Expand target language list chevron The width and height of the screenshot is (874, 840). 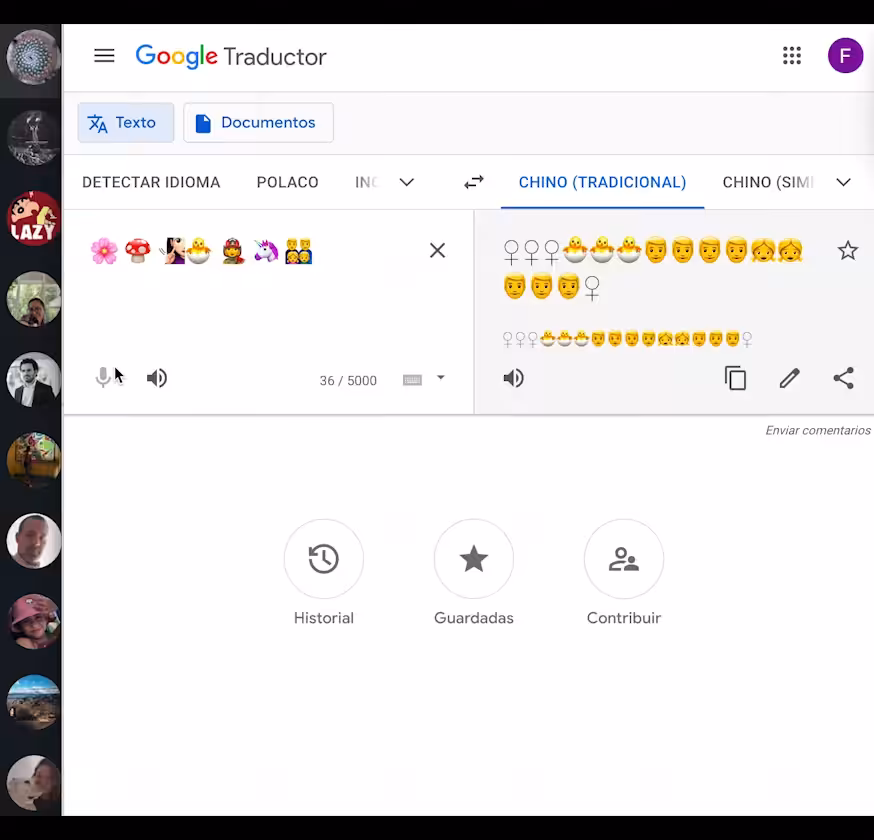843,182
